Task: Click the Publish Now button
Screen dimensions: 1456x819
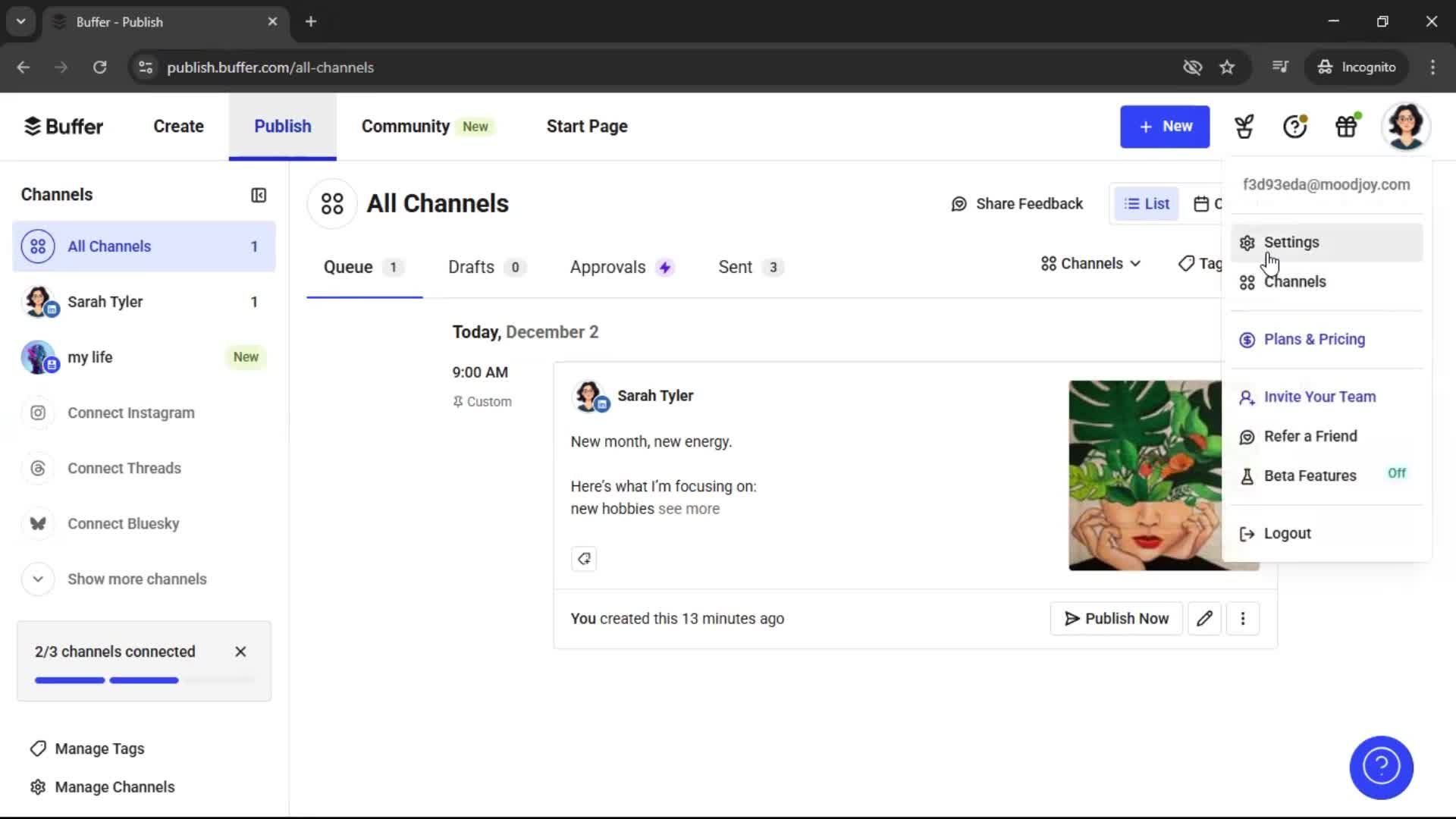Action: point(1116,618)
